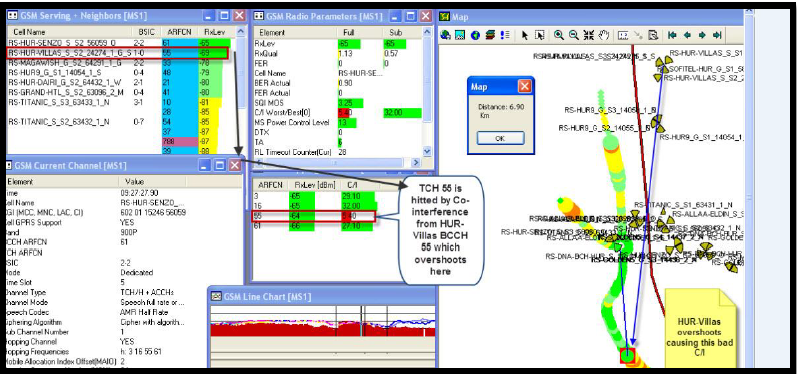Click right arrow of Radio Parameters horizontal scrollbar
Image resolution: width=797 pixels, height=374 pixels.
coord(416,163)
